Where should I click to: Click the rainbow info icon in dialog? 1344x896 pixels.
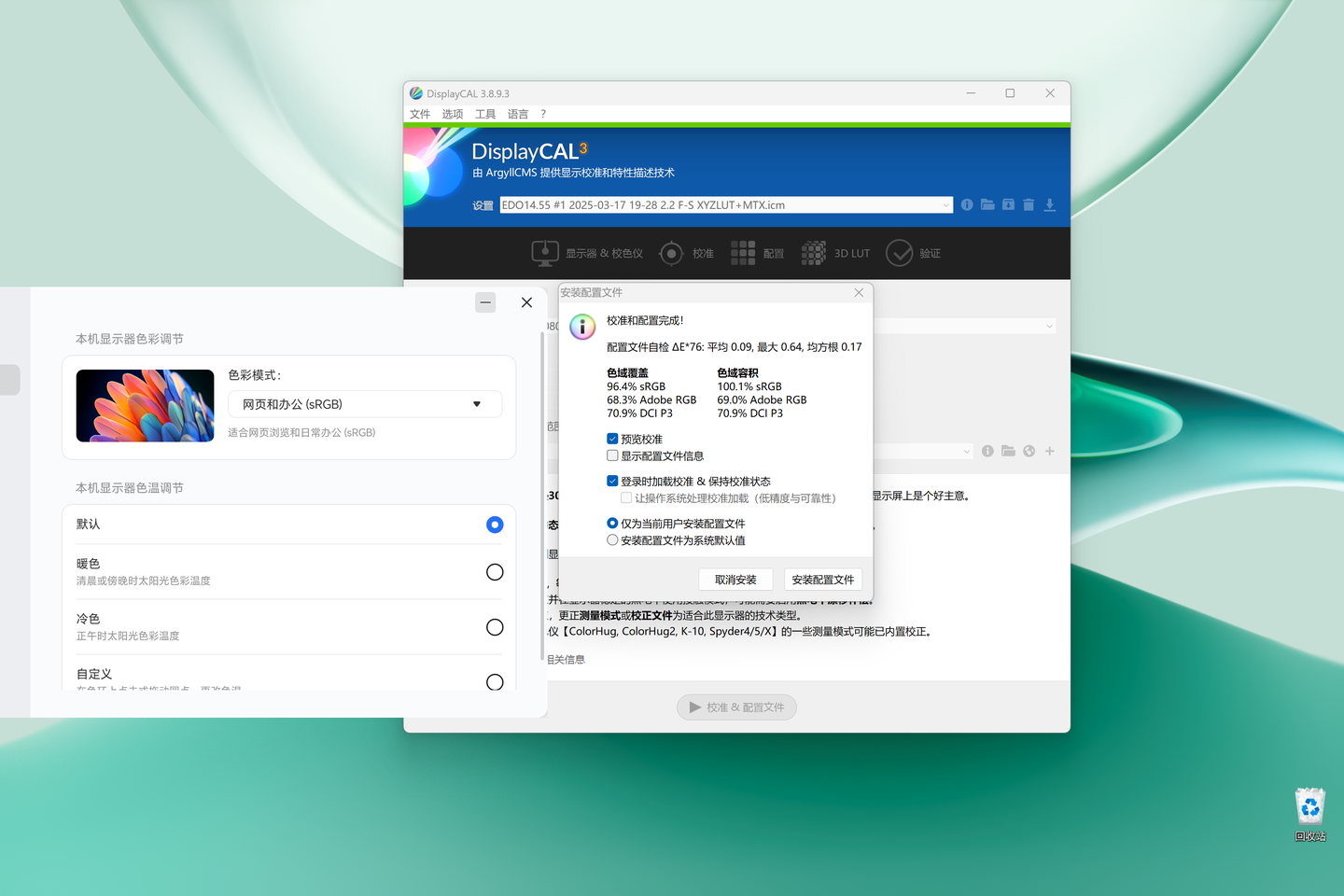coord(582,327)
